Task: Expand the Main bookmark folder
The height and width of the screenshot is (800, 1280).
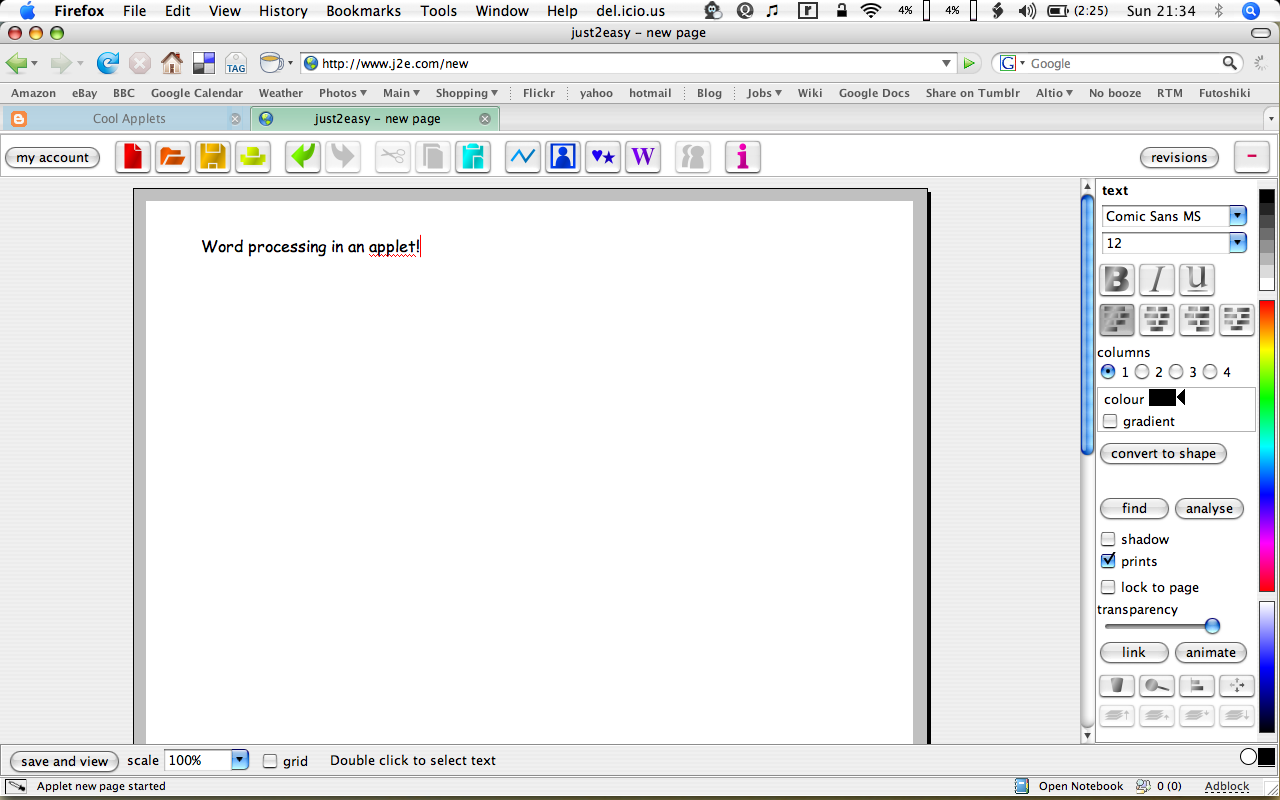Action: [402, 93]
